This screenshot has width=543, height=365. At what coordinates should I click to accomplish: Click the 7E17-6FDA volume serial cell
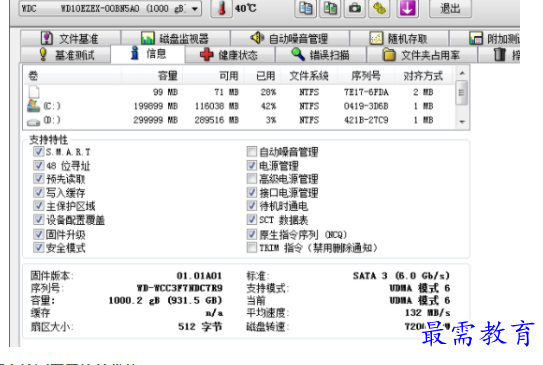[x=366, y=92]
